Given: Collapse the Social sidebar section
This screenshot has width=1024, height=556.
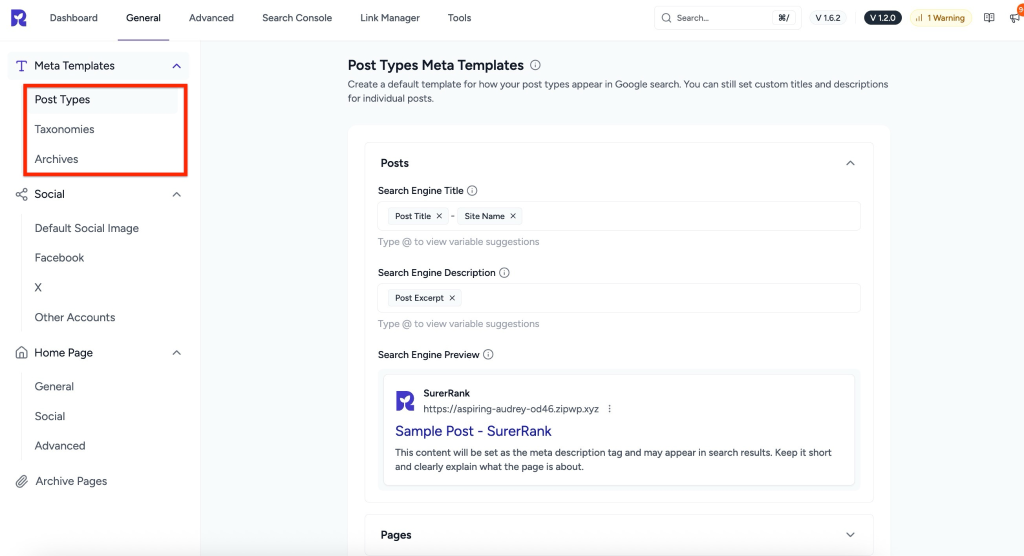Looking at the screenshot, I should 177,195.
